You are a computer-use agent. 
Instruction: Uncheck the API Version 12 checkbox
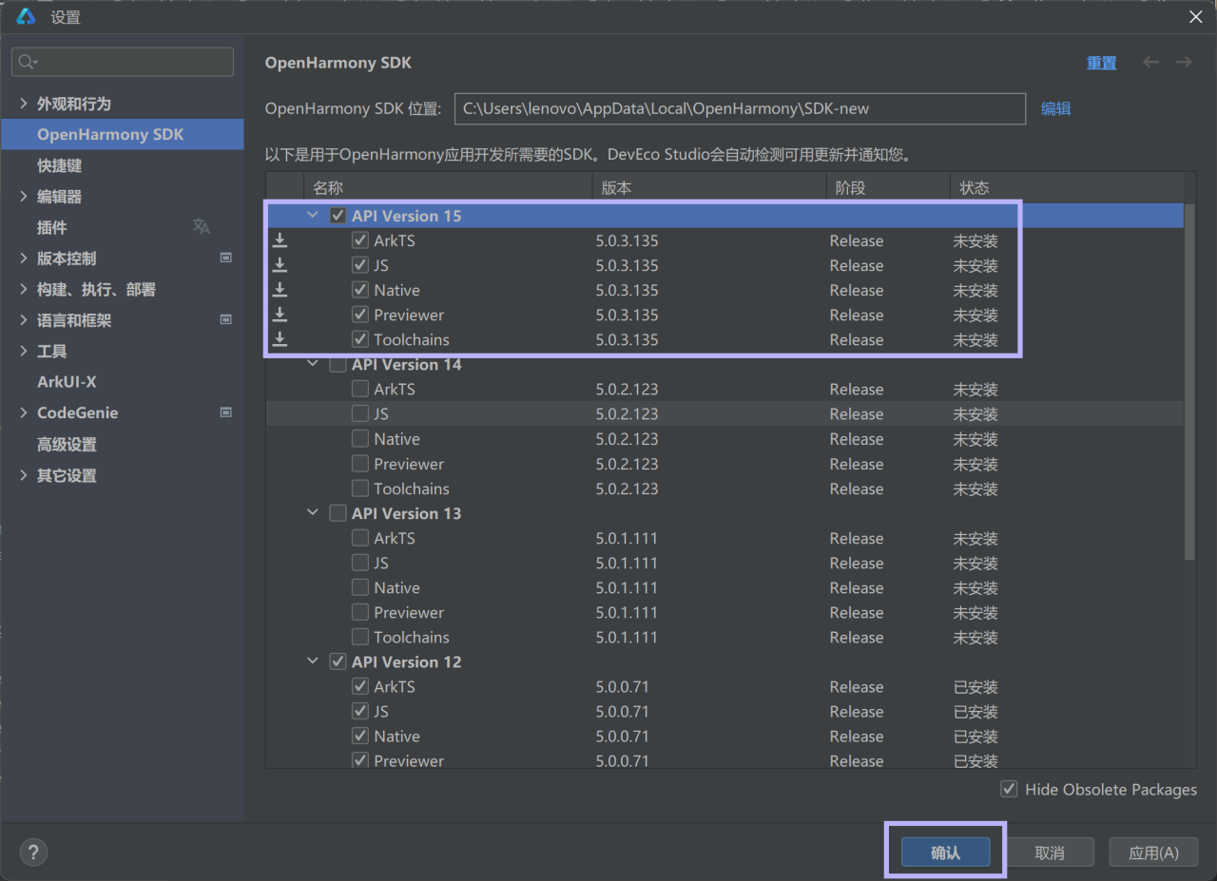click(x=338, y=662)
